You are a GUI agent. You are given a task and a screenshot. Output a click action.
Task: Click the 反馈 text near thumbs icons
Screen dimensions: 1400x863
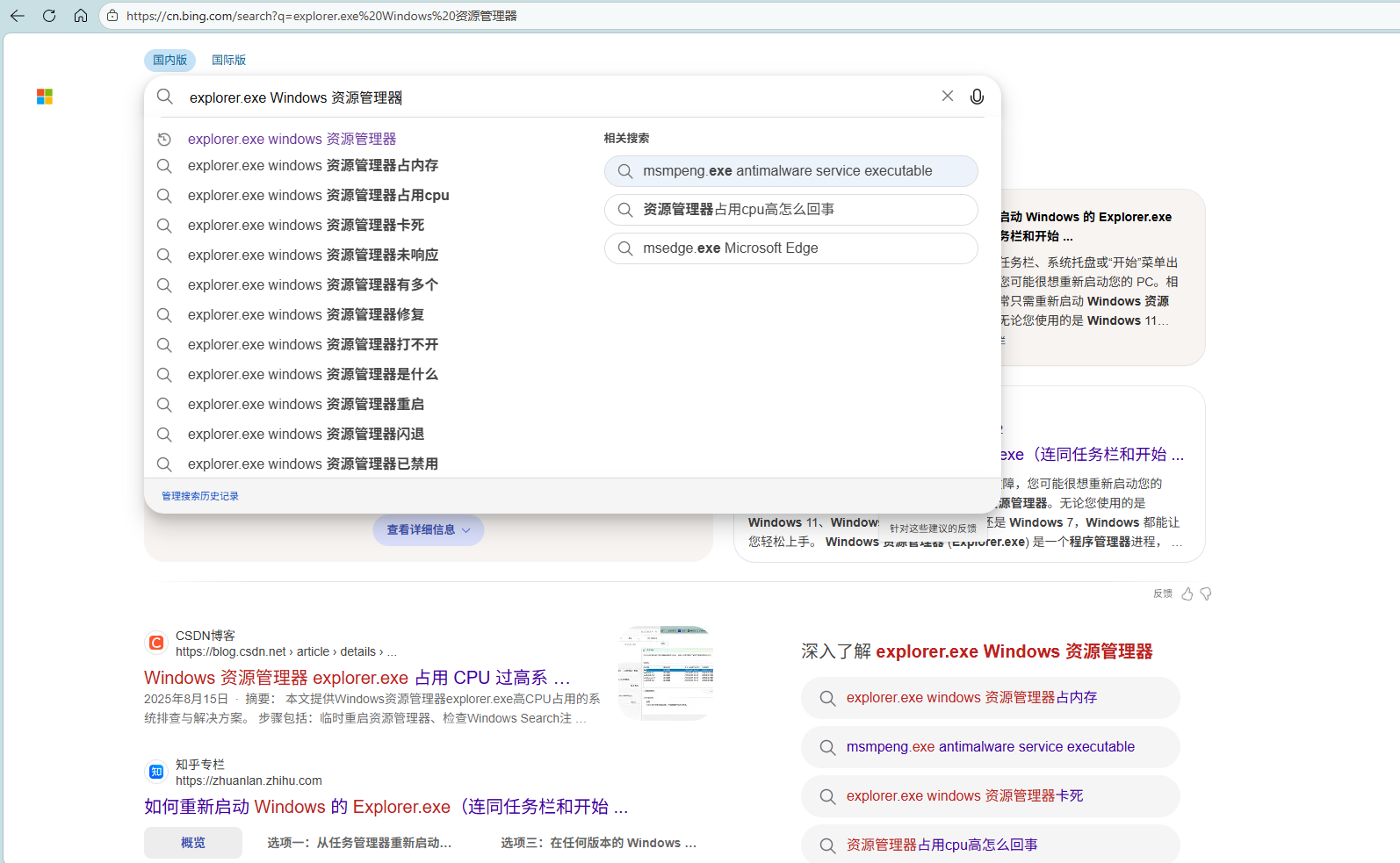(1163, 594)
